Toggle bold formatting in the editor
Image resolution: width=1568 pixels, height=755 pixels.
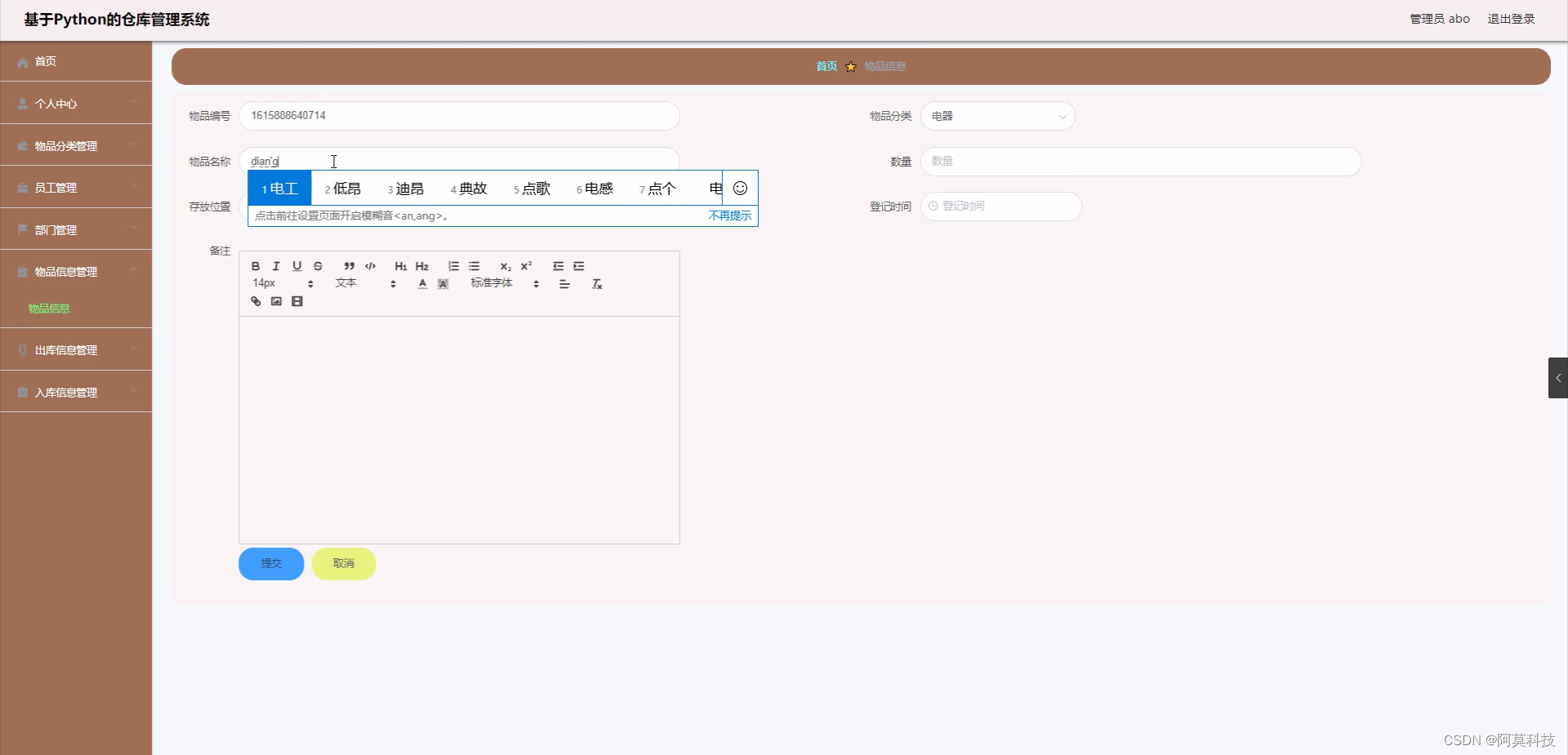click(x=255, y=266)
